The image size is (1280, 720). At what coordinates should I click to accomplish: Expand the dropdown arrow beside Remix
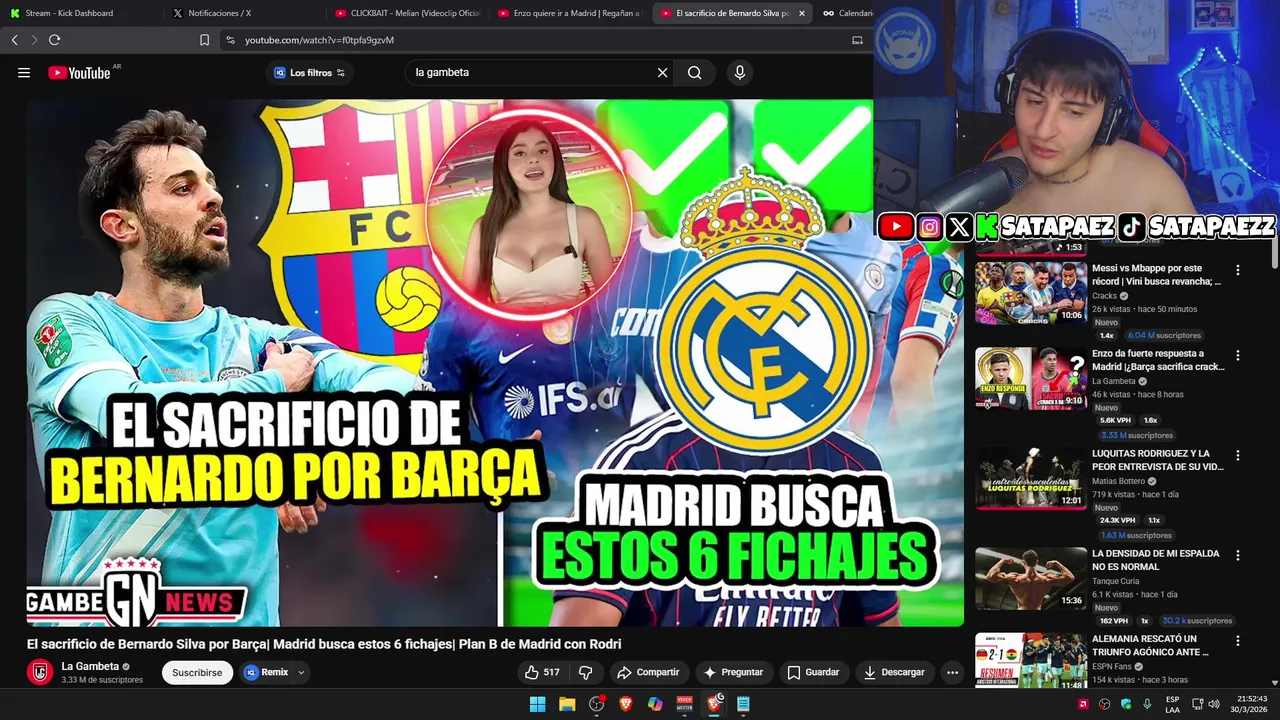point(301,672)
